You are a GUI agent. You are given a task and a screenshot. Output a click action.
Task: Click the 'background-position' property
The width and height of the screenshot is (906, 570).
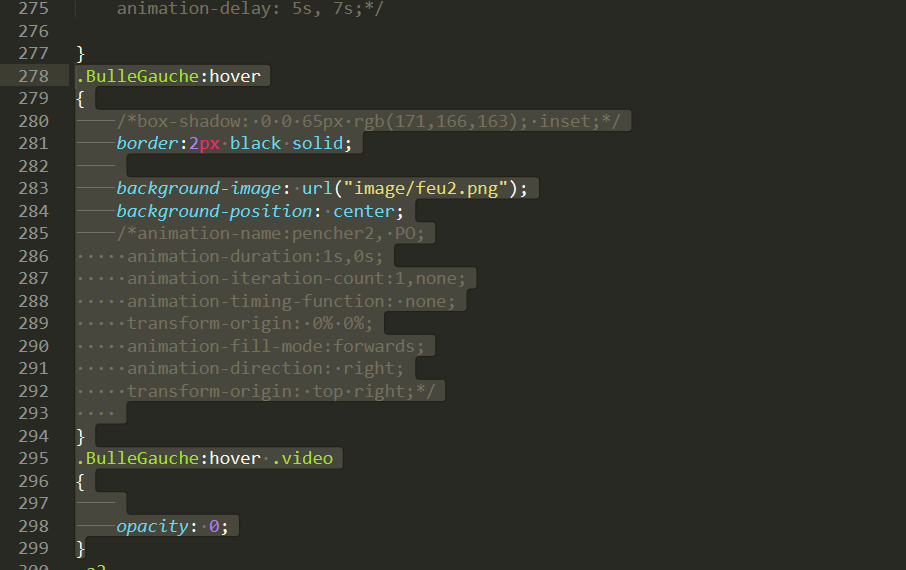point(214,212)
